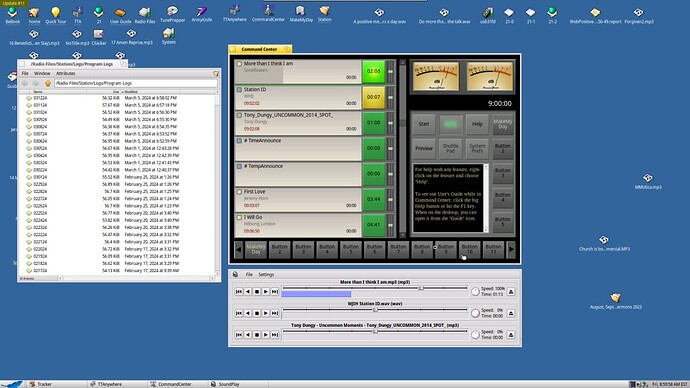Open the Quick Tour desktop icon
The height and width of the screenshot is (388, 690).
pyautogui.click(x=55, y=15)
